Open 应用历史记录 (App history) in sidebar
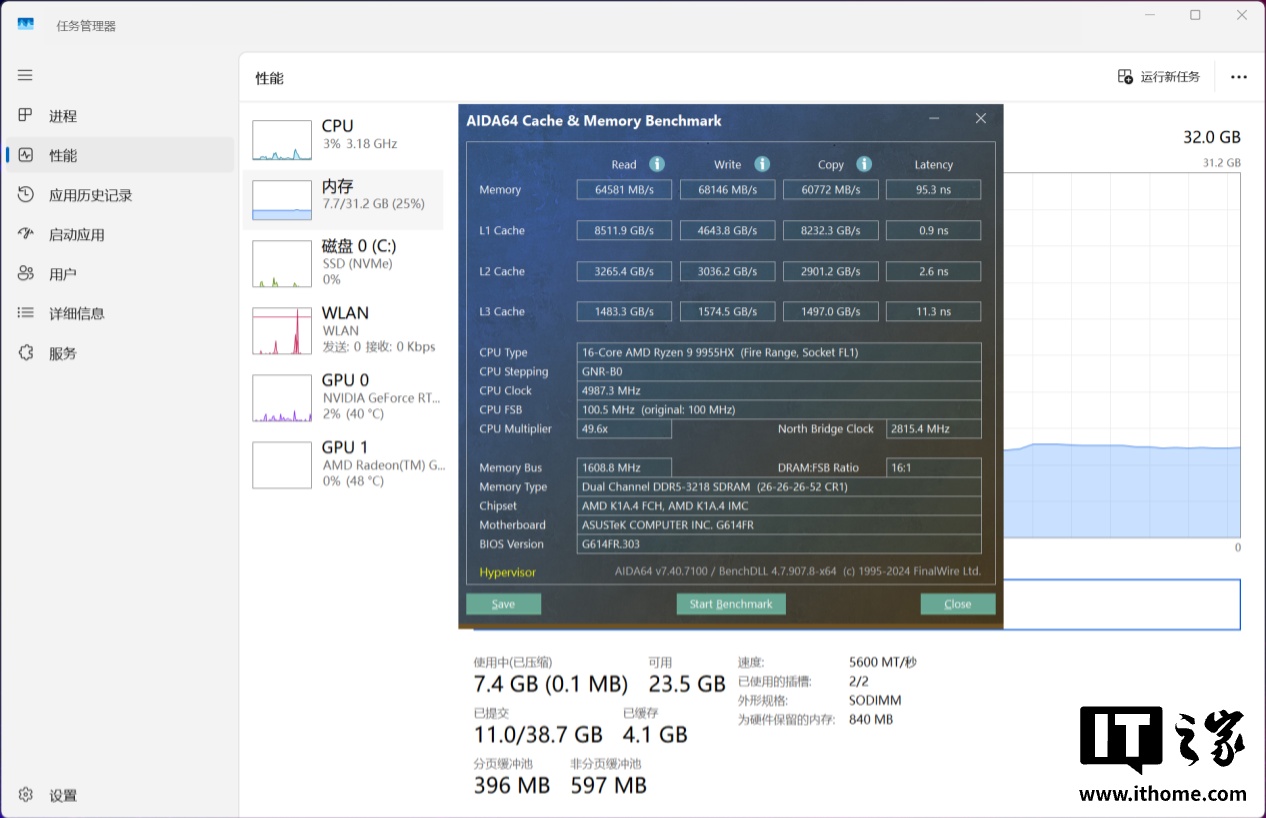 (90, 195)
